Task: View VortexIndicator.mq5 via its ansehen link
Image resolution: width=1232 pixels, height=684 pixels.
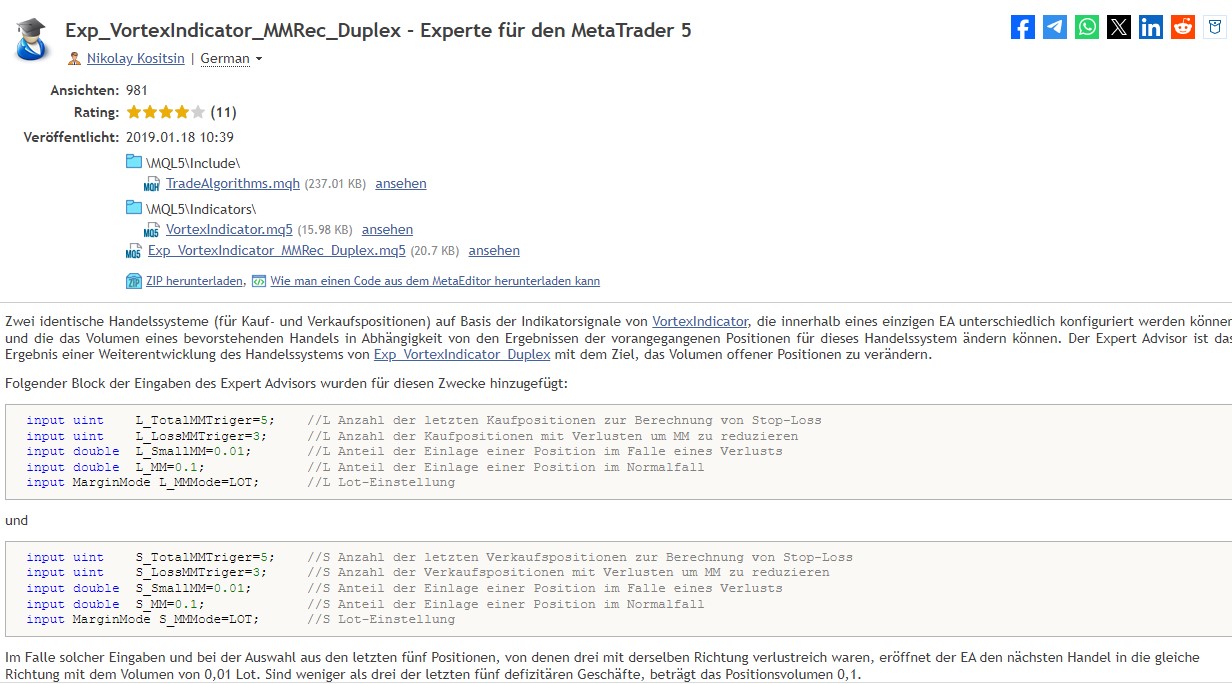Action: tap(387, 230)
